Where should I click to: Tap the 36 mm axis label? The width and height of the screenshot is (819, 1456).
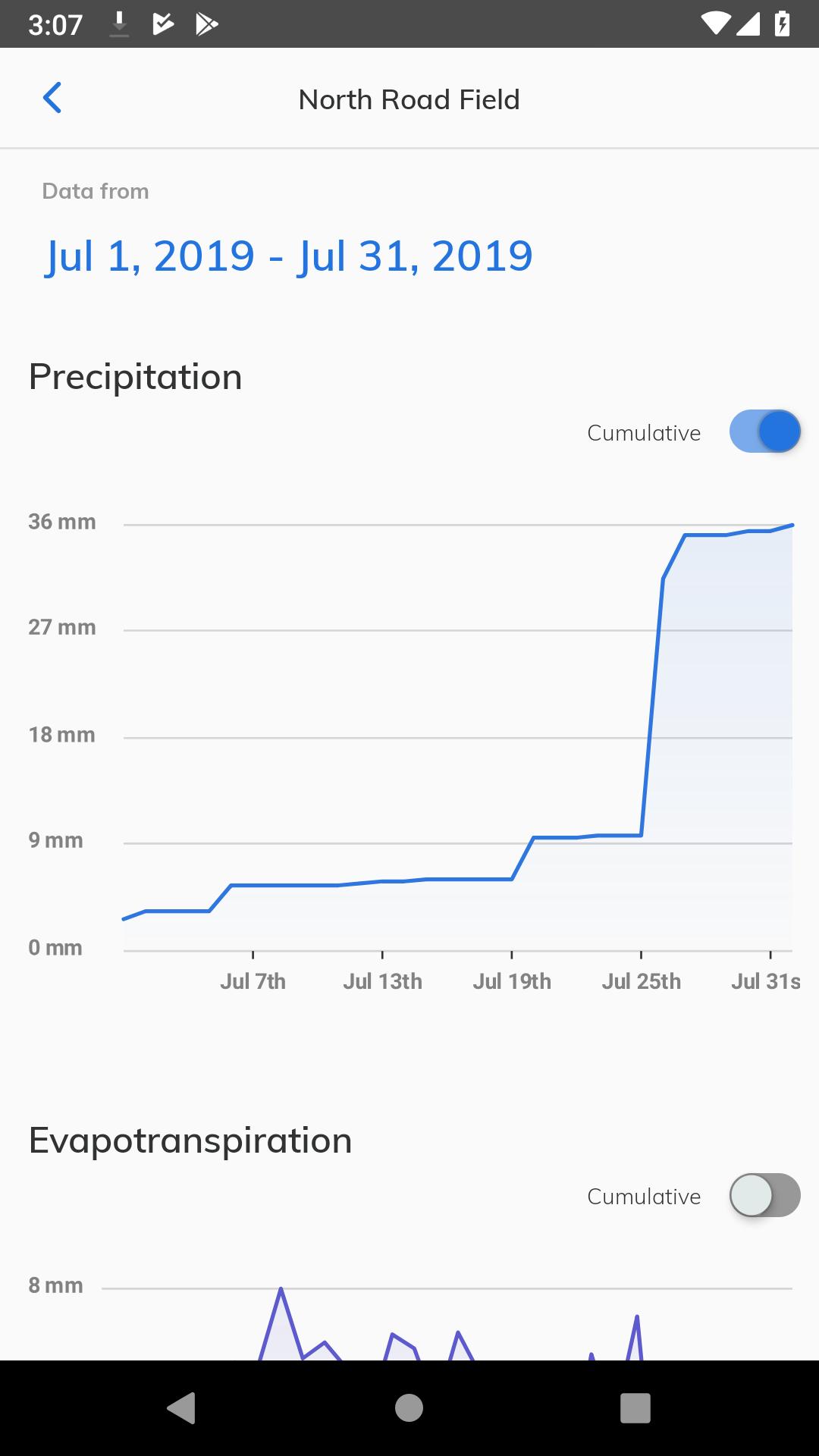[62, 522]
